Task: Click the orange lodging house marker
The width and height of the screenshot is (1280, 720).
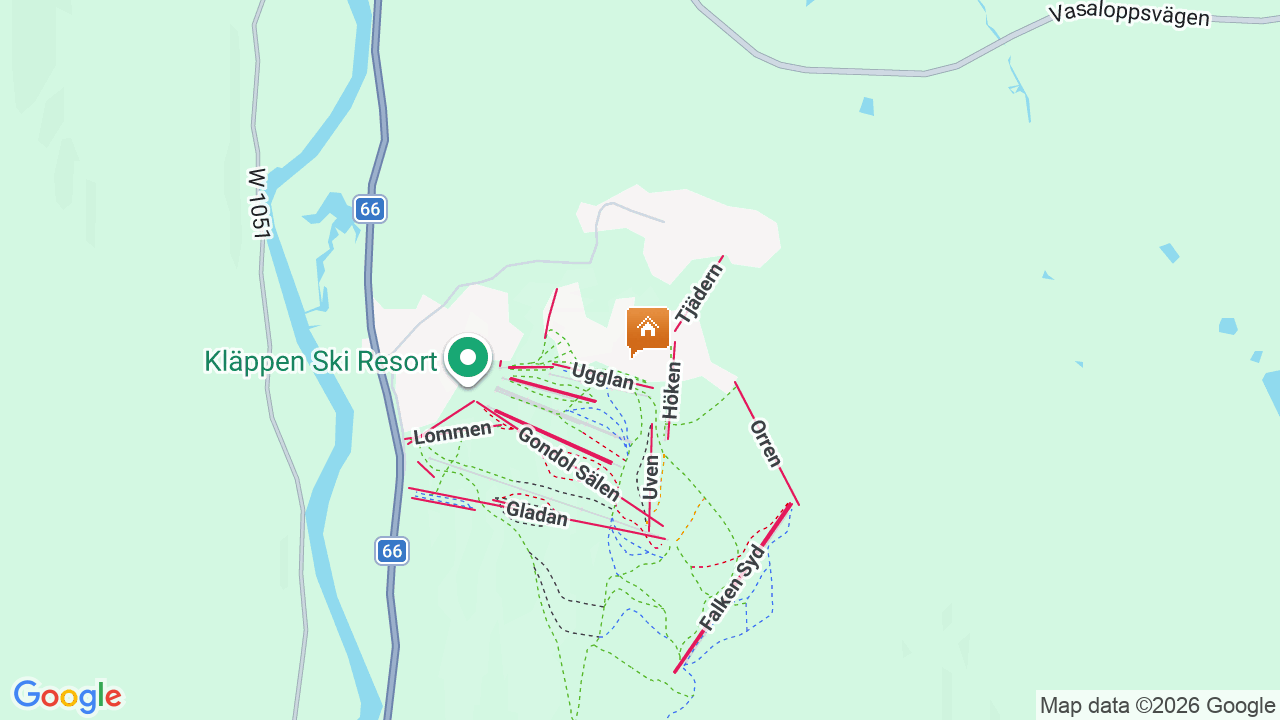Action: (x=648, y=331)
